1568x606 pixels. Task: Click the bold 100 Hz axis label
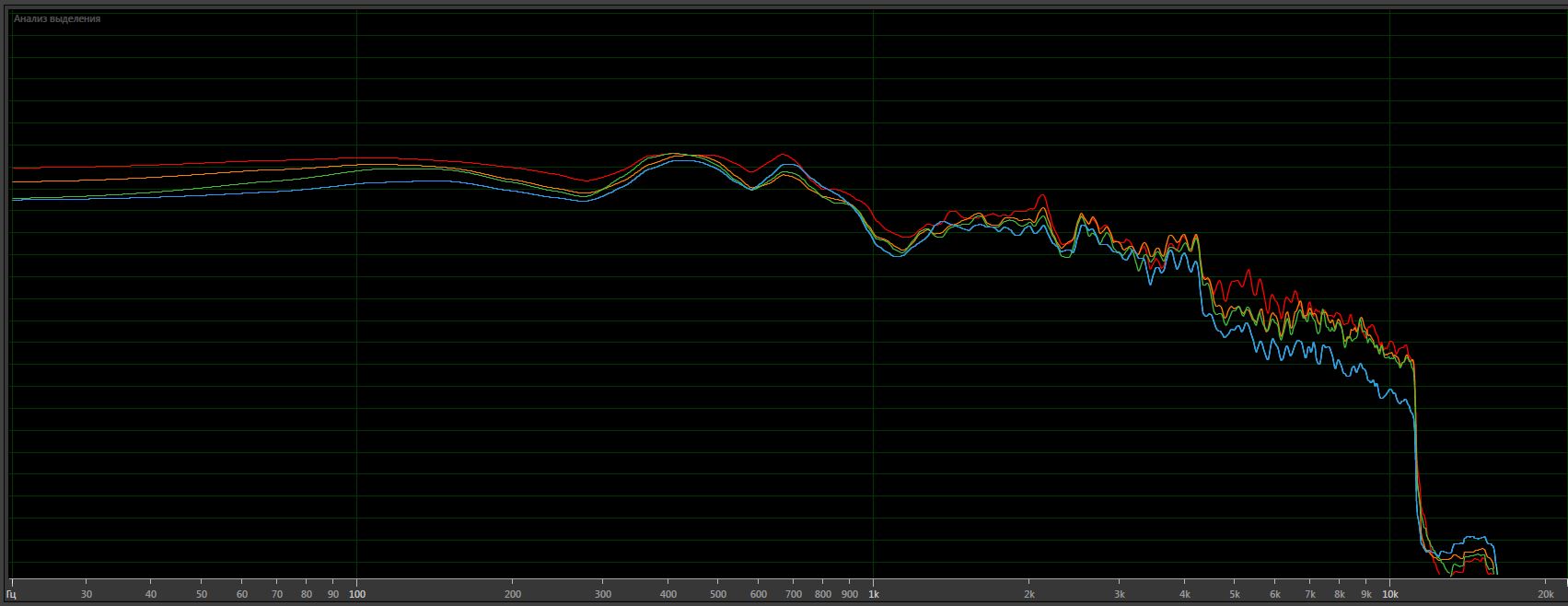[x=357, y=594]
